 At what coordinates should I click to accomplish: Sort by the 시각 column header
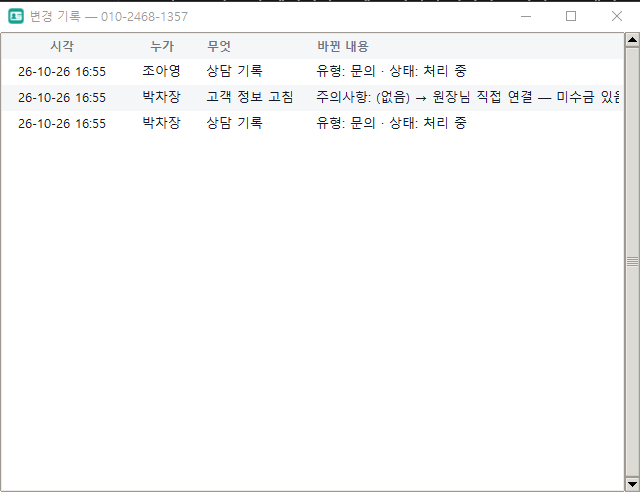(62, 46)
